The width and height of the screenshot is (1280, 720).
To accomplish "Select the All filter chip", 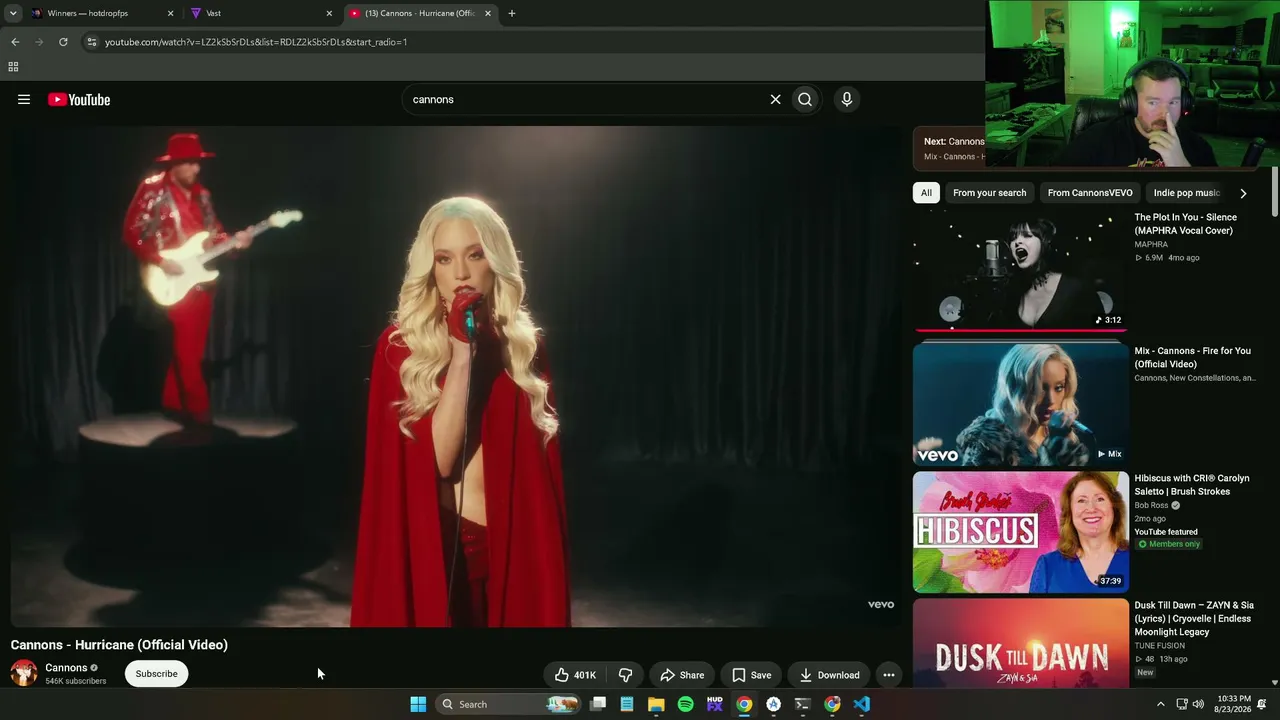I will [926, 193].
